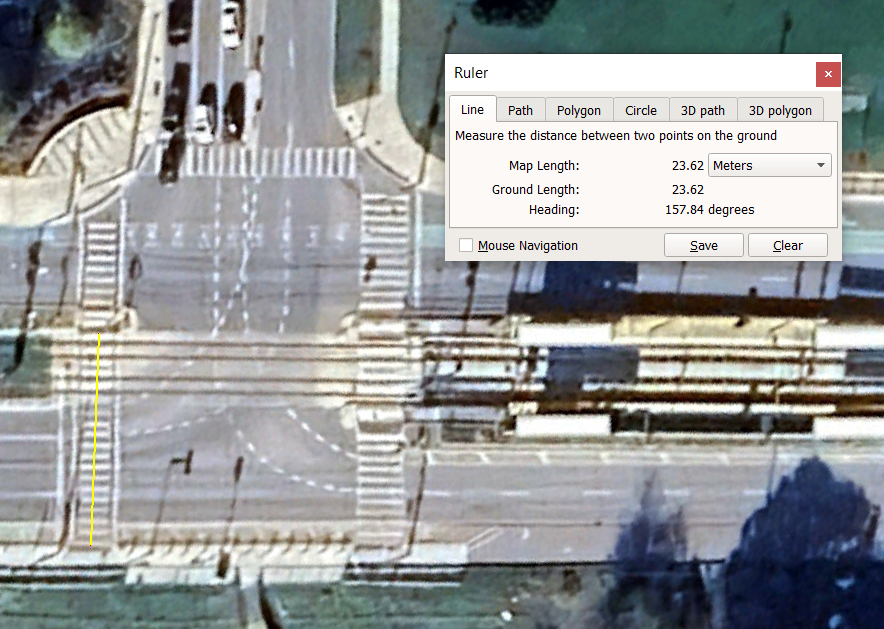Viewport: 884px width, 629px height.
Task: Click the Map Length value 23.62
Action: click(687, 165)
